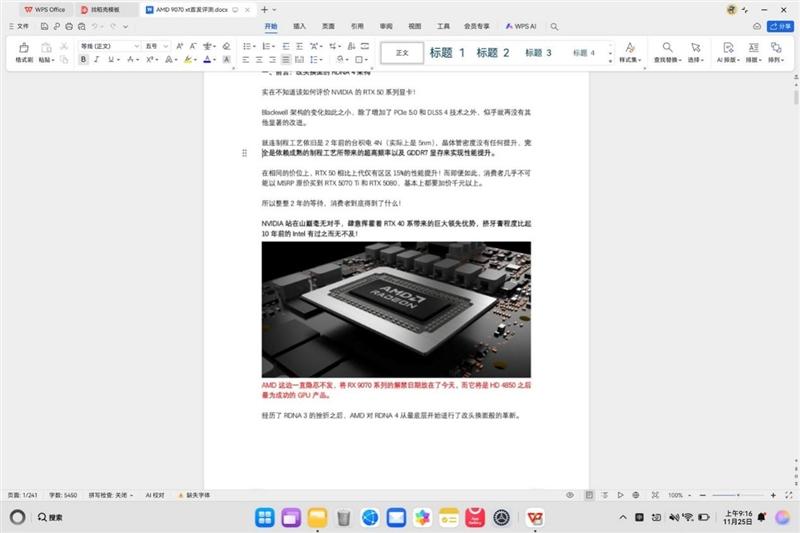
Task: Toggle Align Left paragraph alignment
Action: 245,59
